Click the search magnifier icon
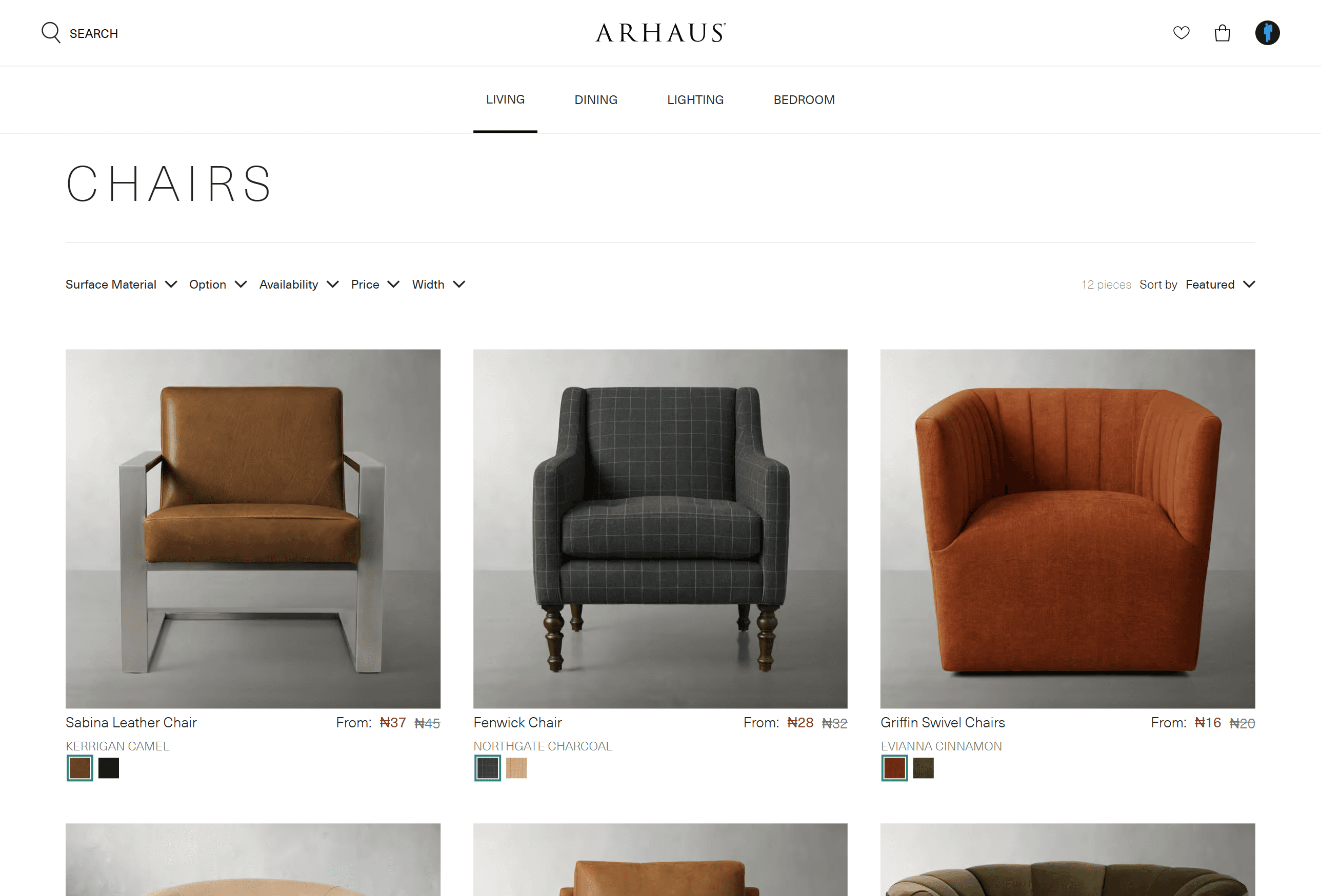1321x896 pixels. coord(51,33)
